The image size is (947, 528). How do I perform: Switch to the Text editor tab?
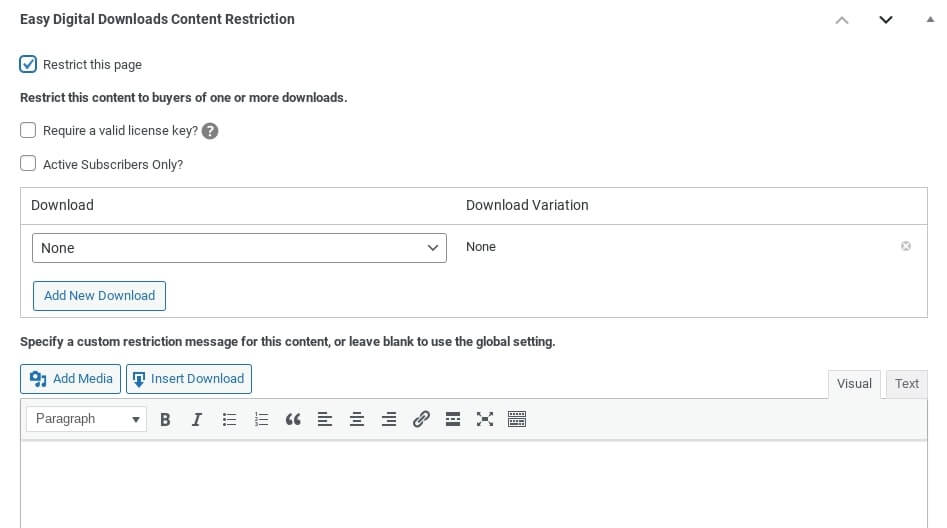click(907, 384)
